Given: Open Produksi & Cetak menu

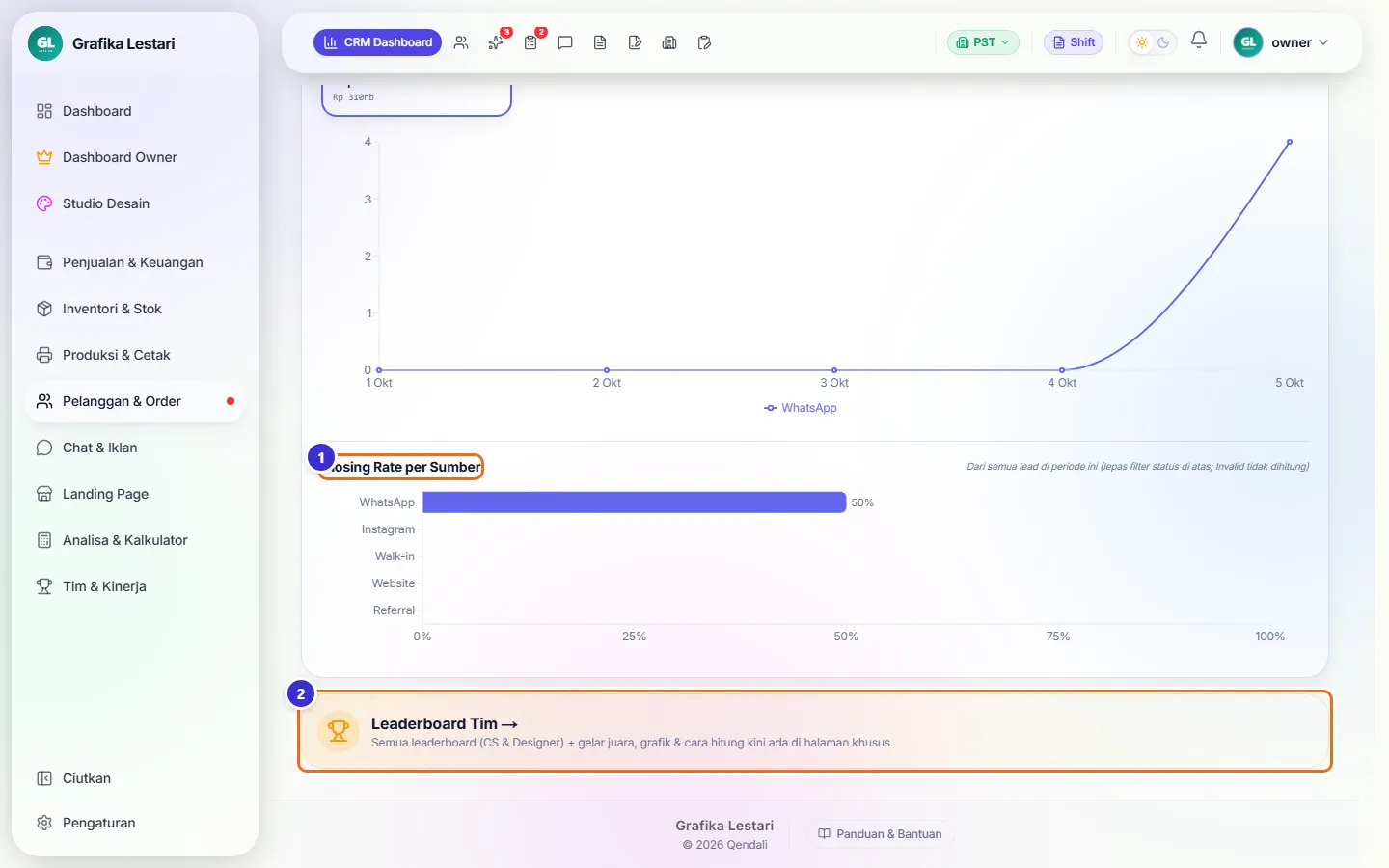Looking at the screenshot, I should tap(135, 355).
